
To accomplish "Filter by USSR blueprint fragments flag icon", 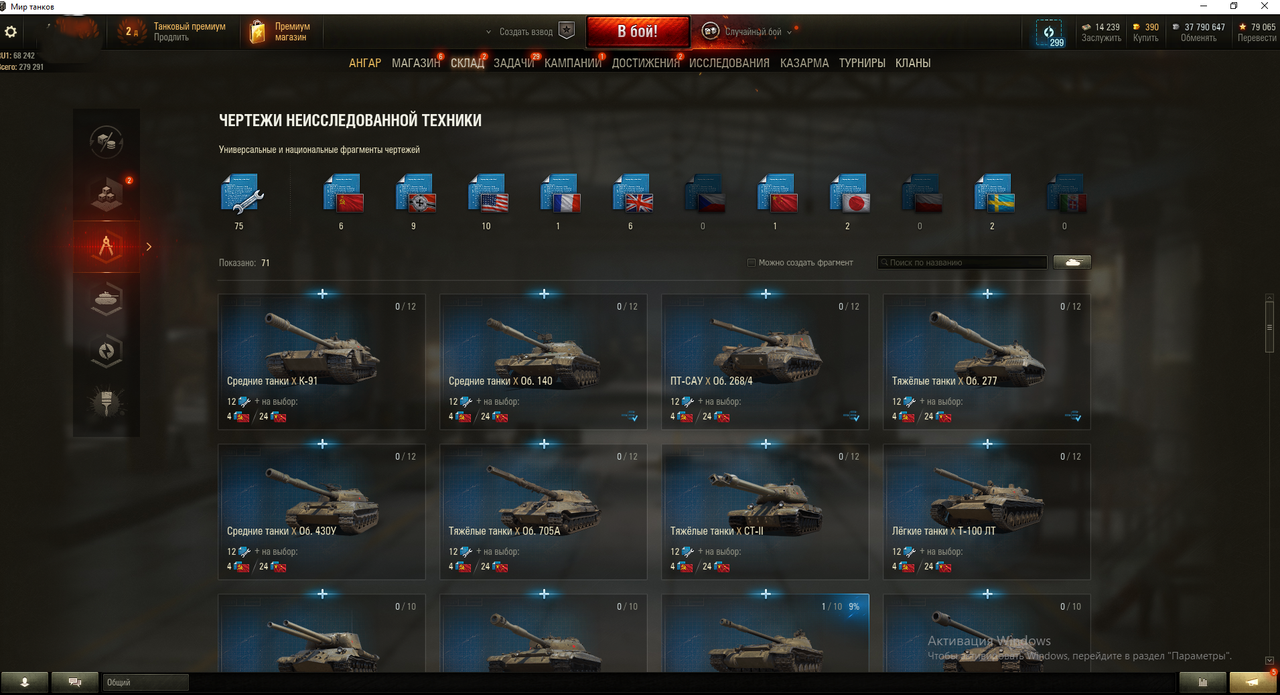I will click(x=343, y=193).
